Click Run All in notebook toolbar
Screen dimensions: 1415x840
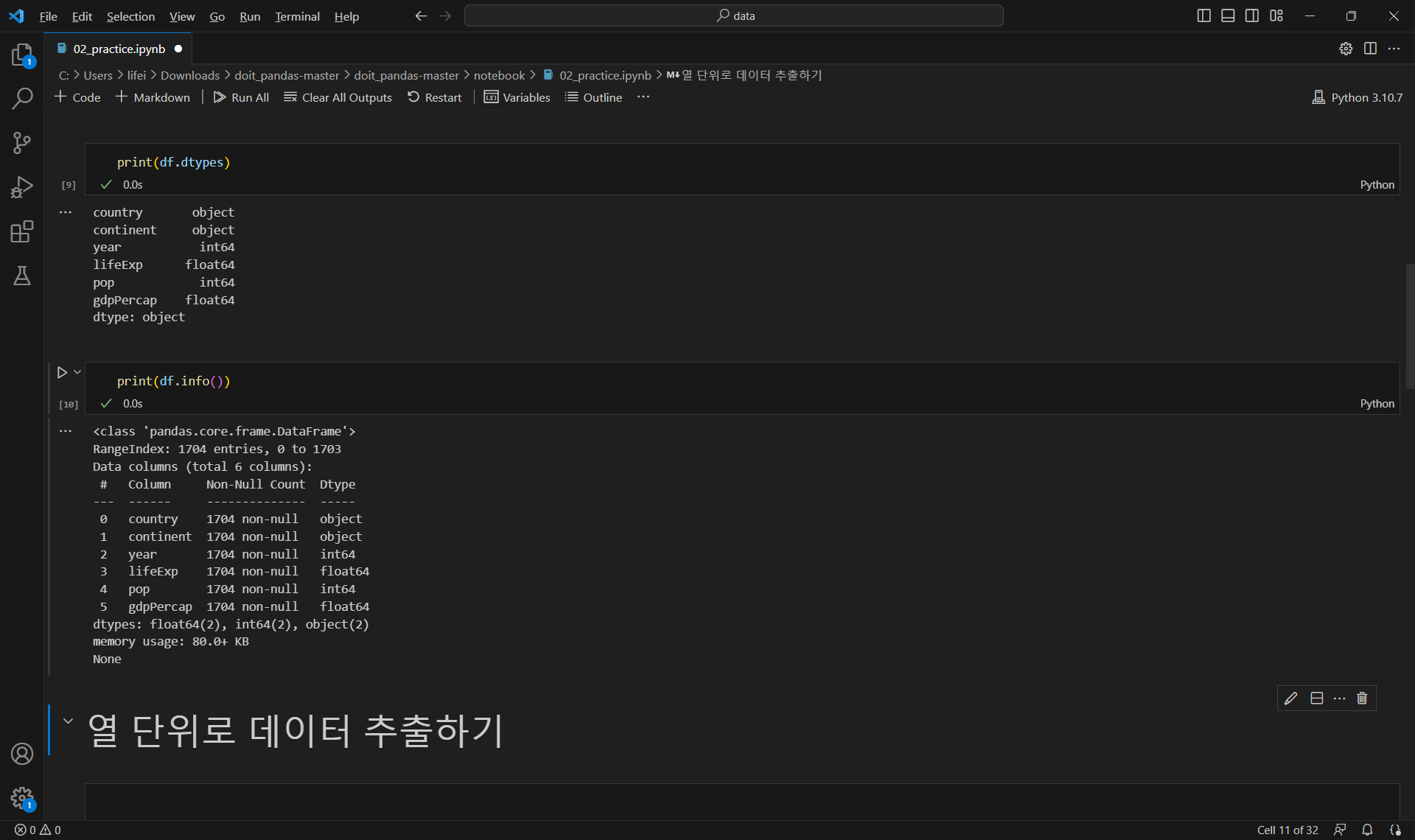click(241, 97)
